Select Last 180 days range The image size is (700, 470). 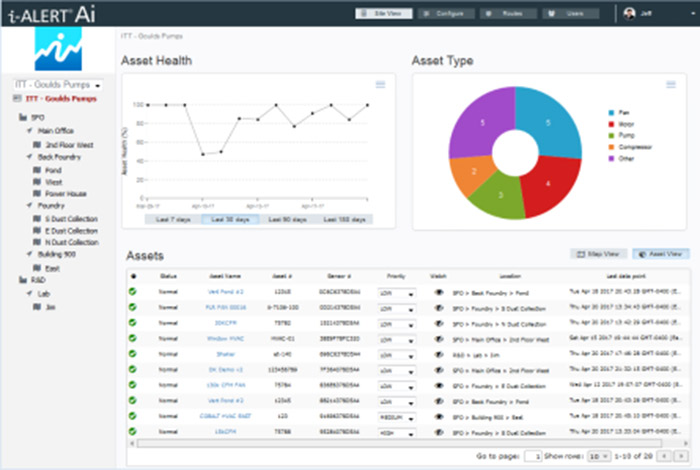(345, 219)
